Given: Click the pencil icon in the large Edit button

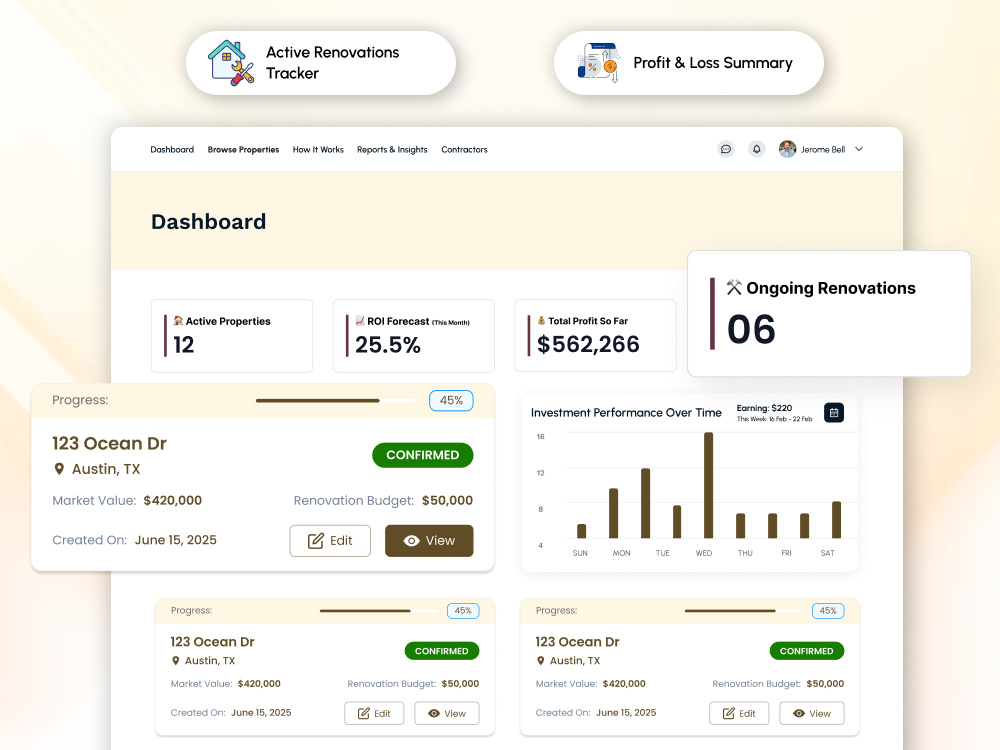Looking at the screenshot, I should pos(316,541).
